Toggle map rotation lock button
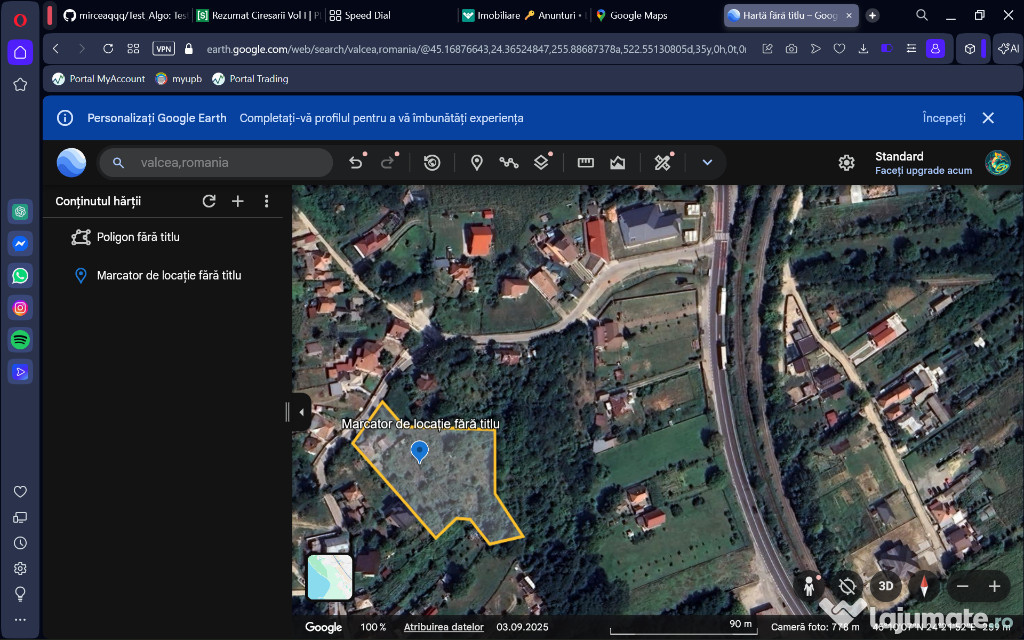This screenshot has height=640, width=1024. coord(847,586)
